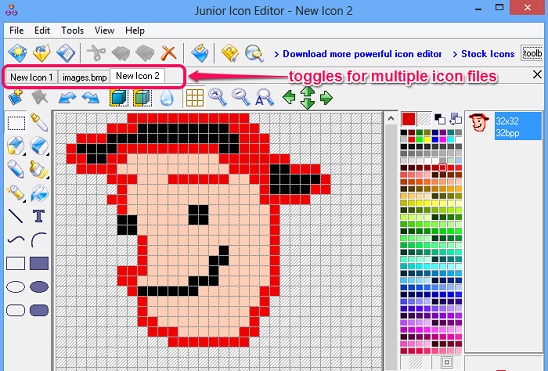The height and width of the screenshot is (371, 548).
Task: Open the View menu
Action: [x=104, y=31]
